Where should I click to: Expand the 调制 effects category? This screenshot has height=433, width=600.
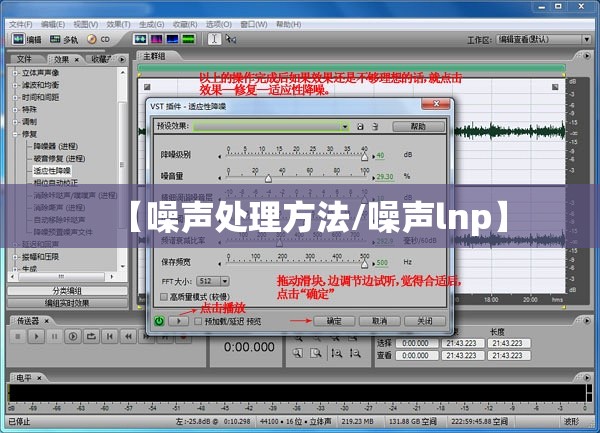tap(15, 122)
